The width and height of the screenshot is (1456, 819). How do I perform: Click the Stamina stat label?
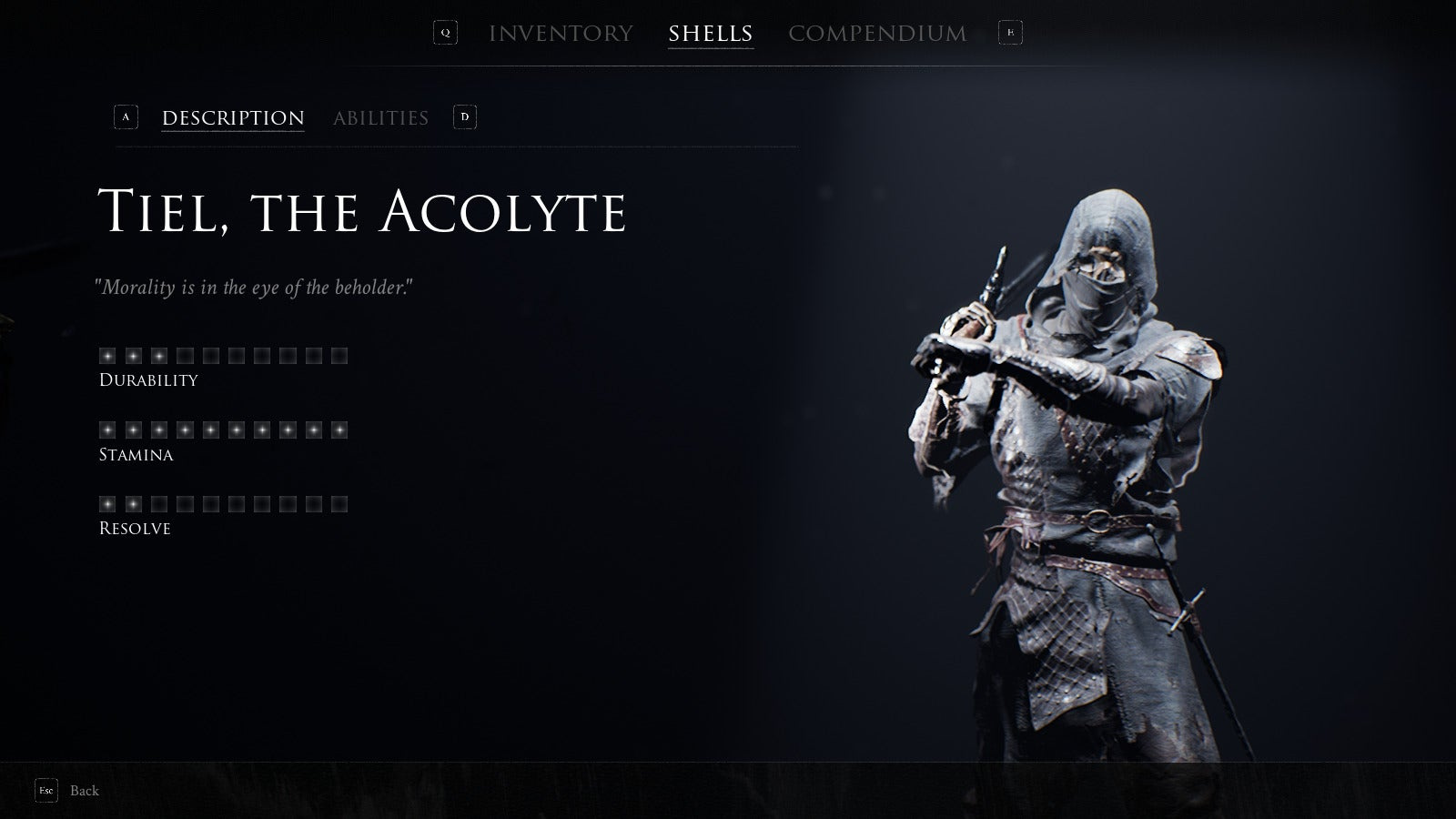(x=136, y=455)
